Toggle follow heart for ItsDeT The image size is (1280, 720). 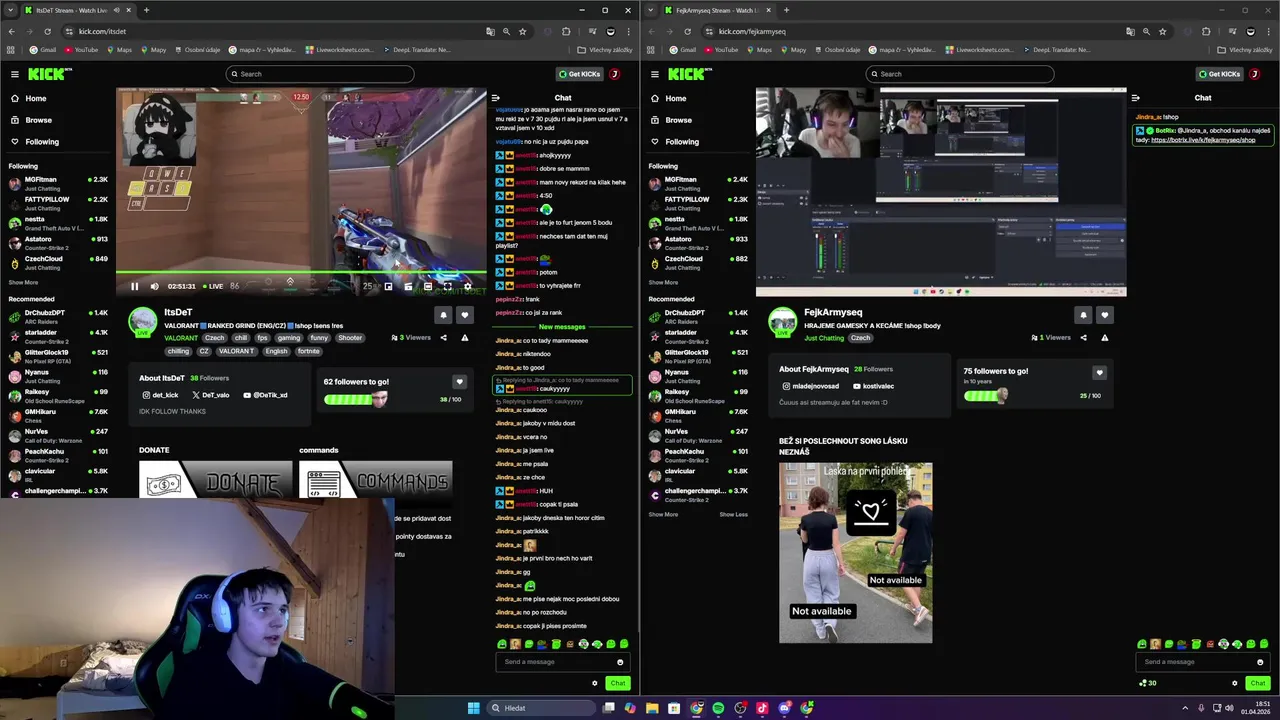click(x=464, y=315)
